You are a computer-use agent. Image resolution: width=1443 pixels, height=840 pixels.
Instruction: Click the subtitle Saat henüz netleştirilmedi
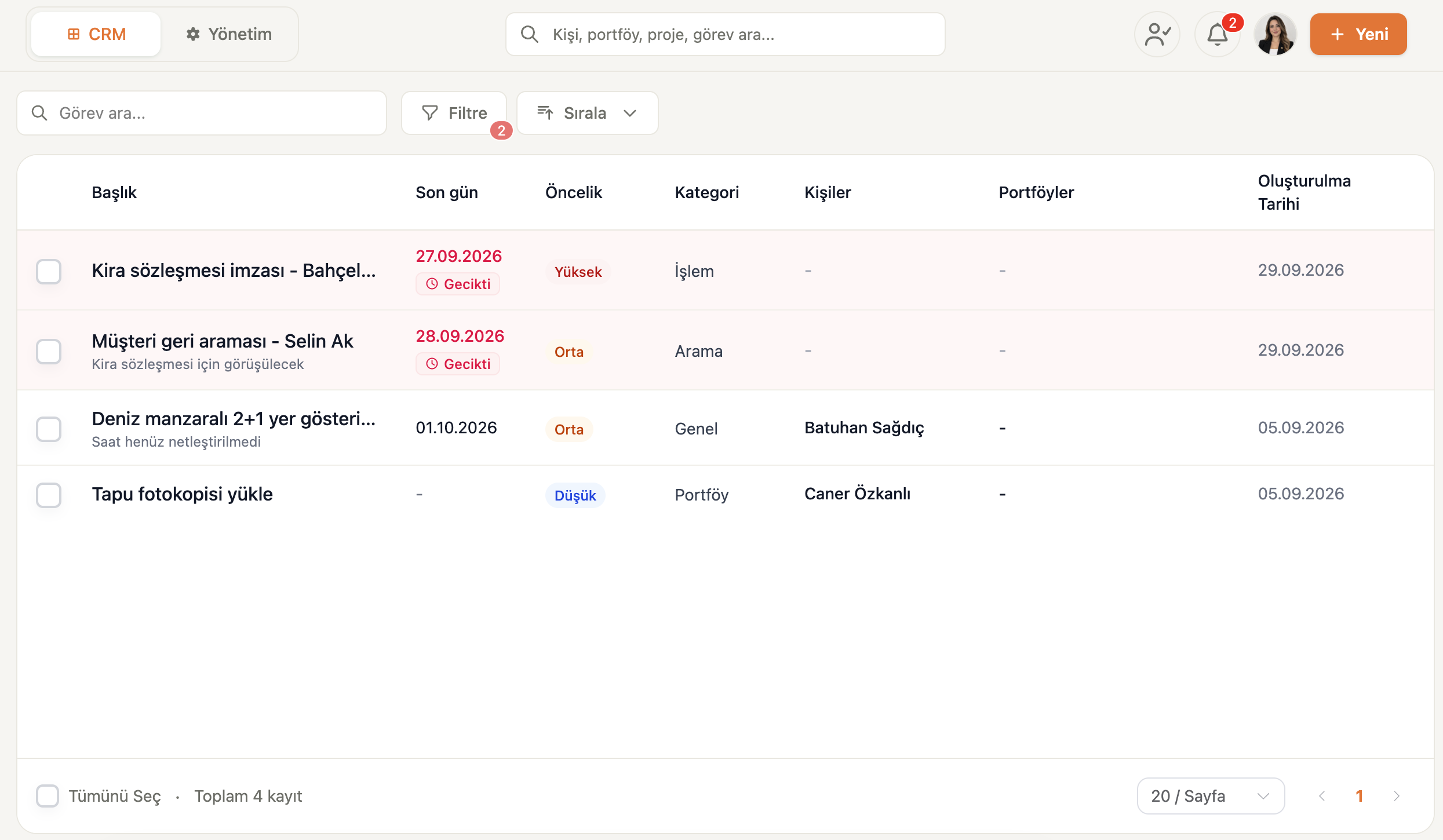(x=176, y=442)
